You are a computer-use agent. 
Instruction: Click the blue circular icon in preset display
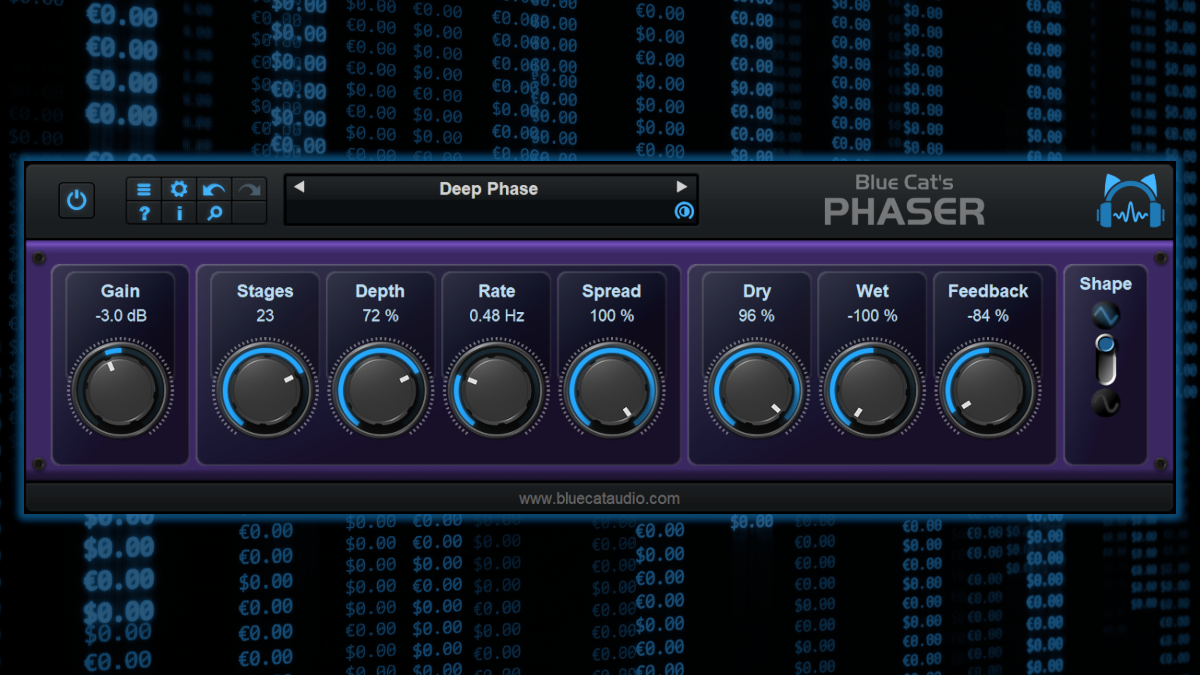(x=684, y=211)
